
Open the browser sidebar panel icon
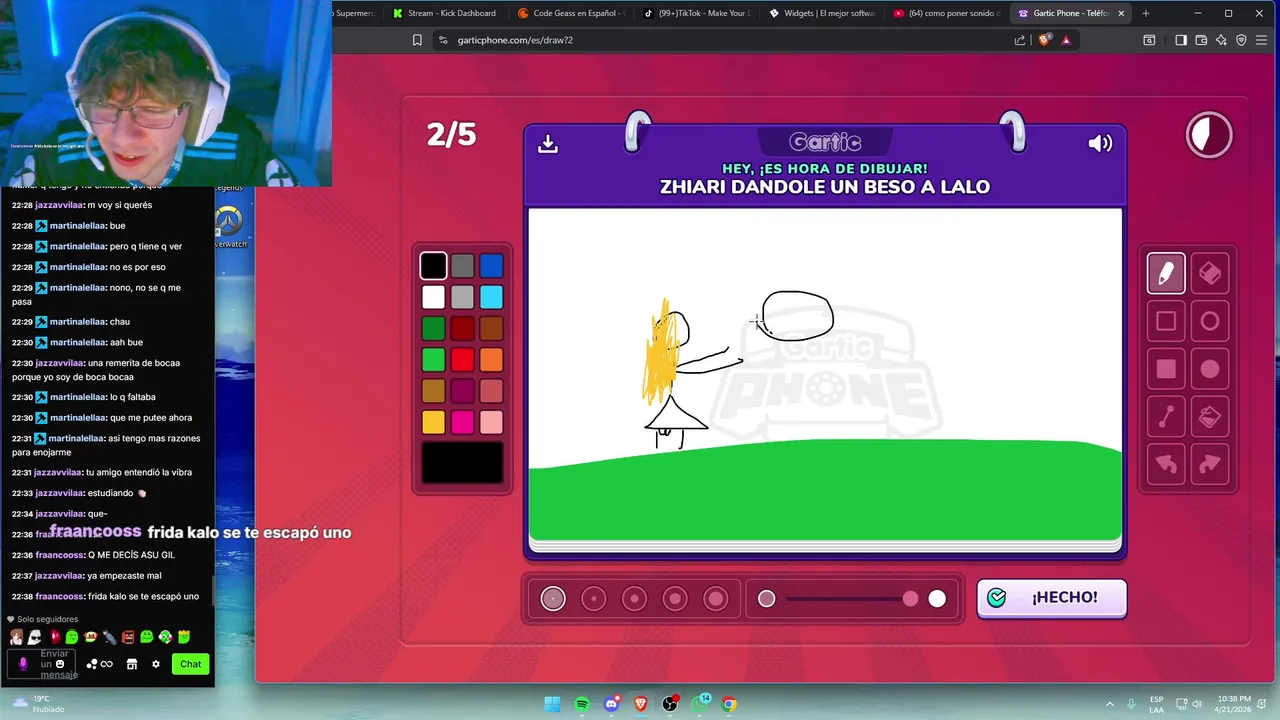point(1181,40)
